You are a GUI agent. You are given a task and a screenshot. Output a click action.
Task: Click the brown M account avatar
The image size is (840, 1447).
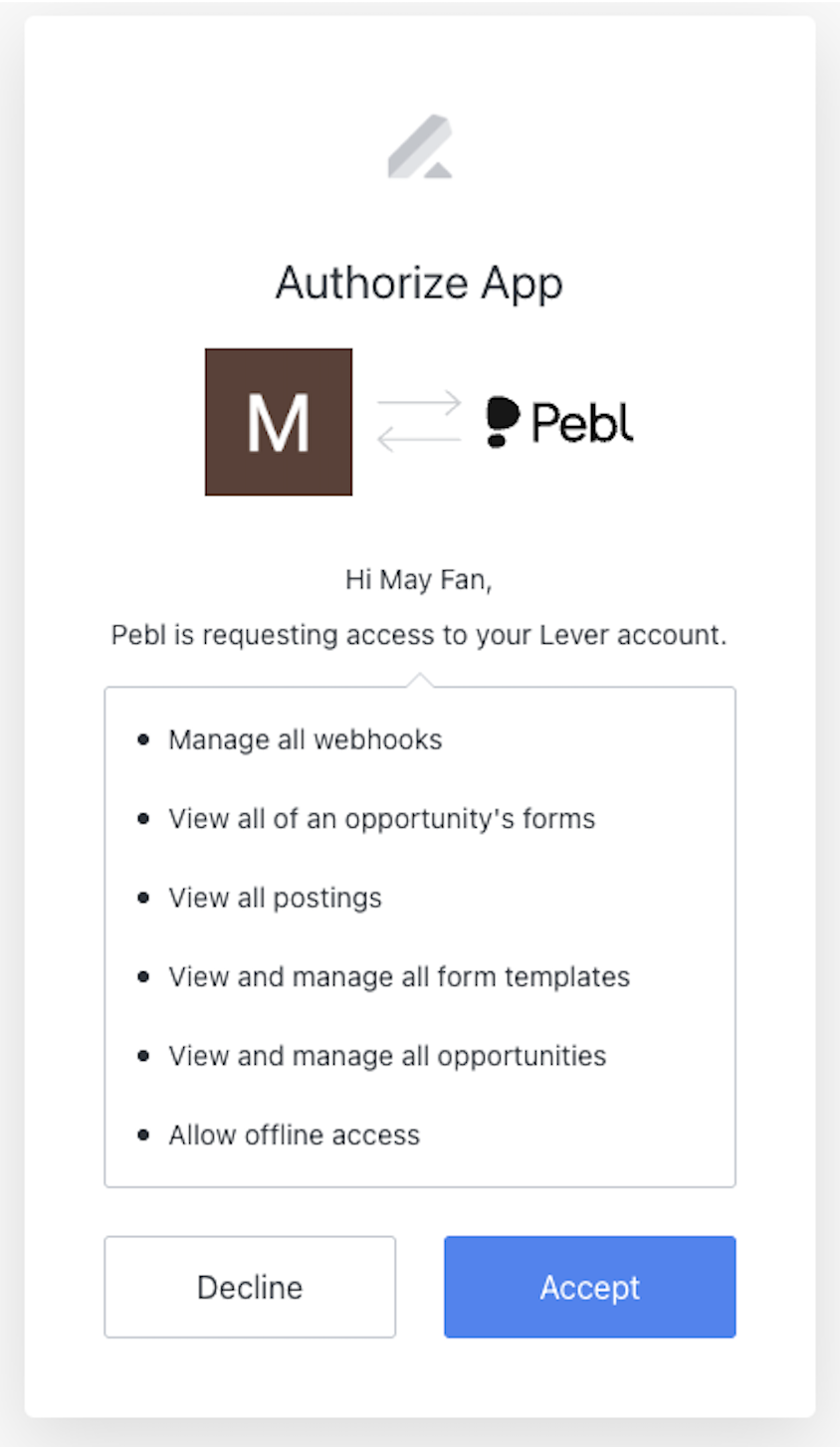tap(279, 422)
